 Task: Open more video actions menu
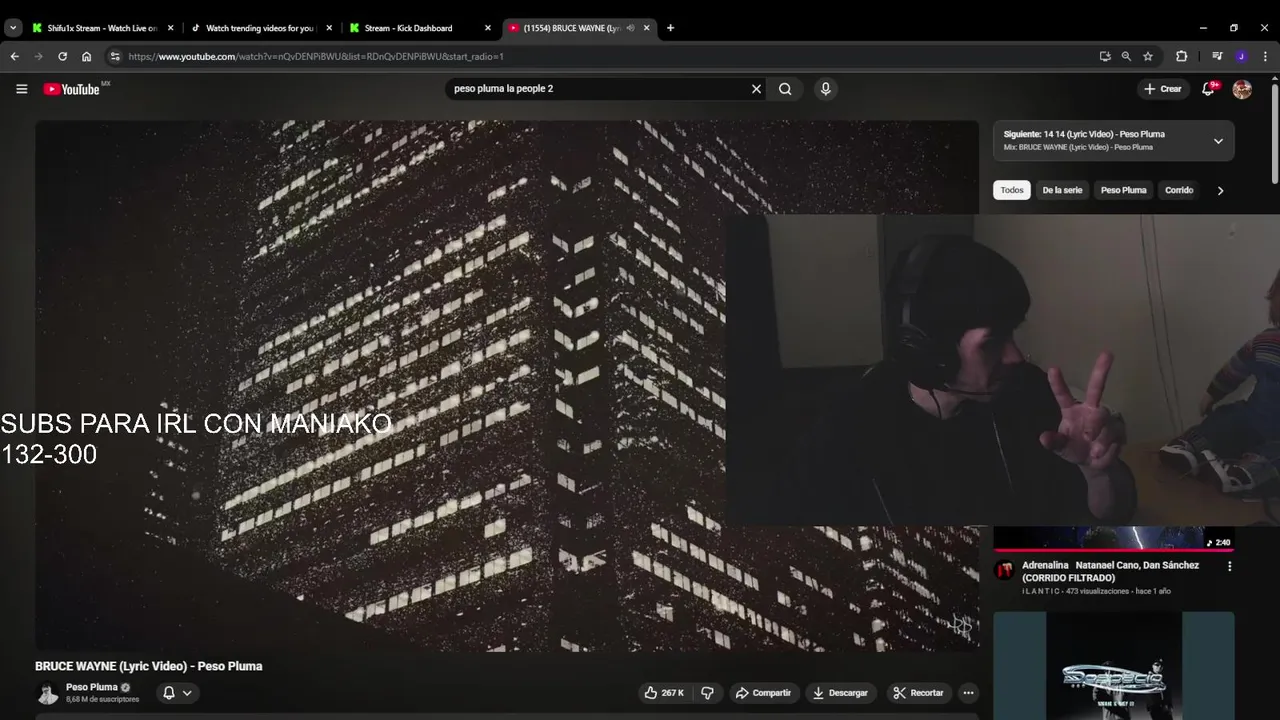(967, 693)
